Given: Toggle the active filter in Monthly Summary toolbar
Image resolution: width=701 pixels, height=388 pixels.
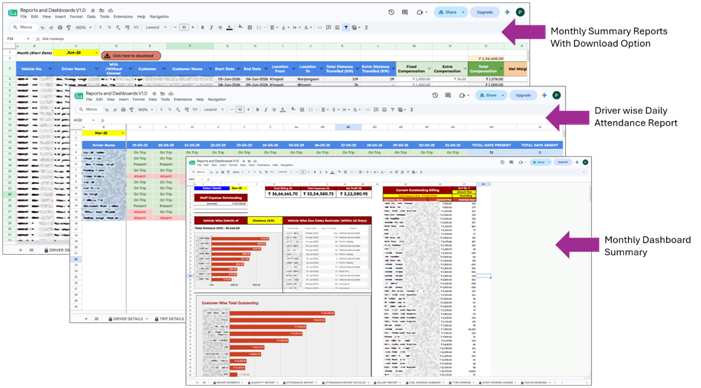Looking at the screenshot, I should click(346, 27).
